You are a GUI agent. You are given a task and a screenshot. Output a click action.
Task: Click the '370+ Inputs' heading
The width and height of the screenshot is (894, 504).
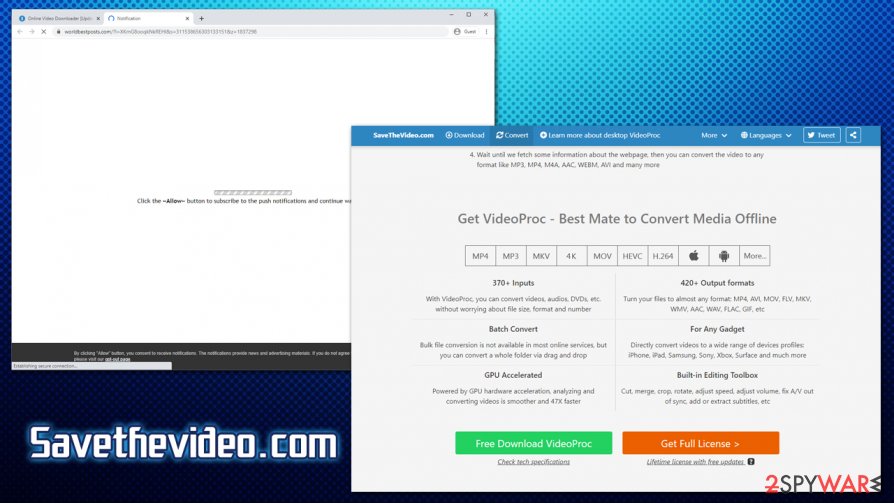coord(513,283)
